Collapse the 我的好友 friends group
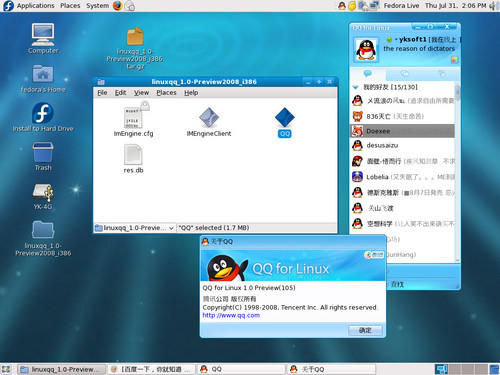 [355, 87]
